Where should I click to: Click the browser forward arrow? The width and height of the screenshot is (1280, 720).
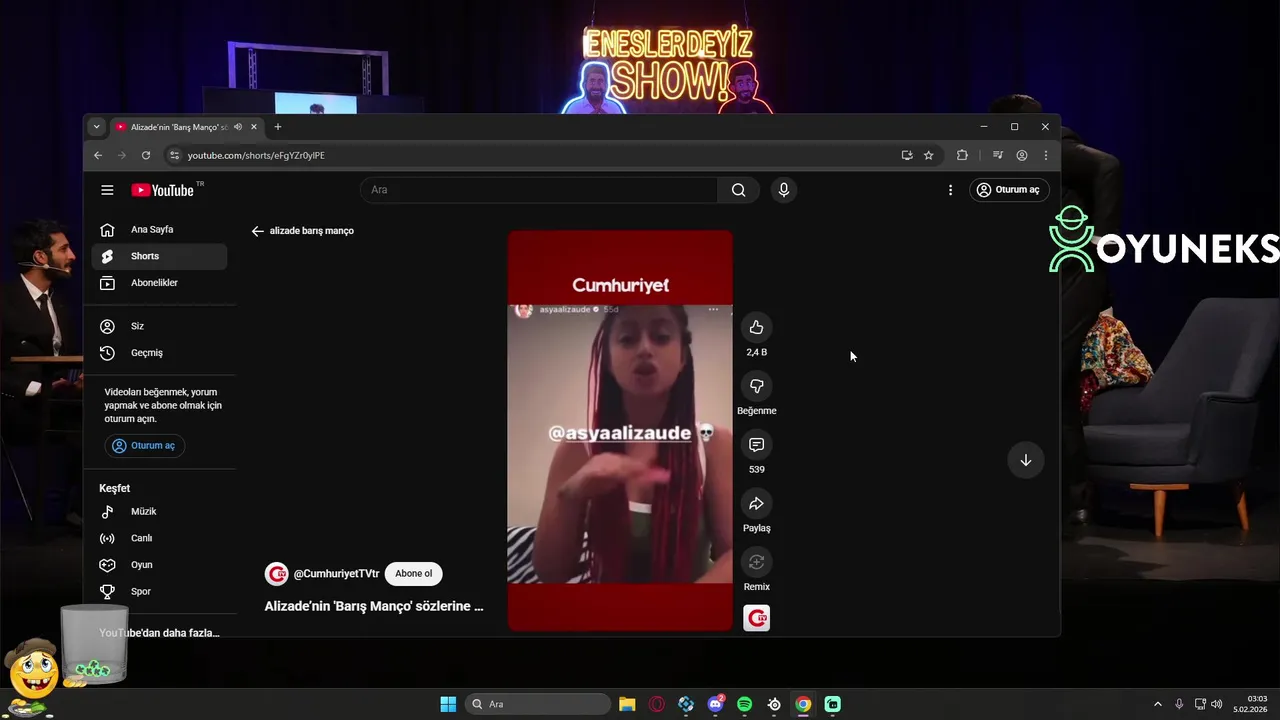[x=122, y=155]
